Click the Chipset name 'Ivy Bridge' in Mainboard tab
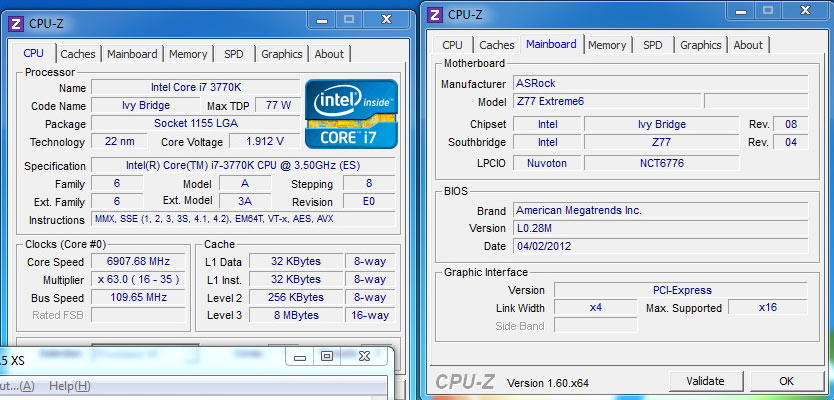834x400 pixels. pyautogui.click(x=662, y=124)
